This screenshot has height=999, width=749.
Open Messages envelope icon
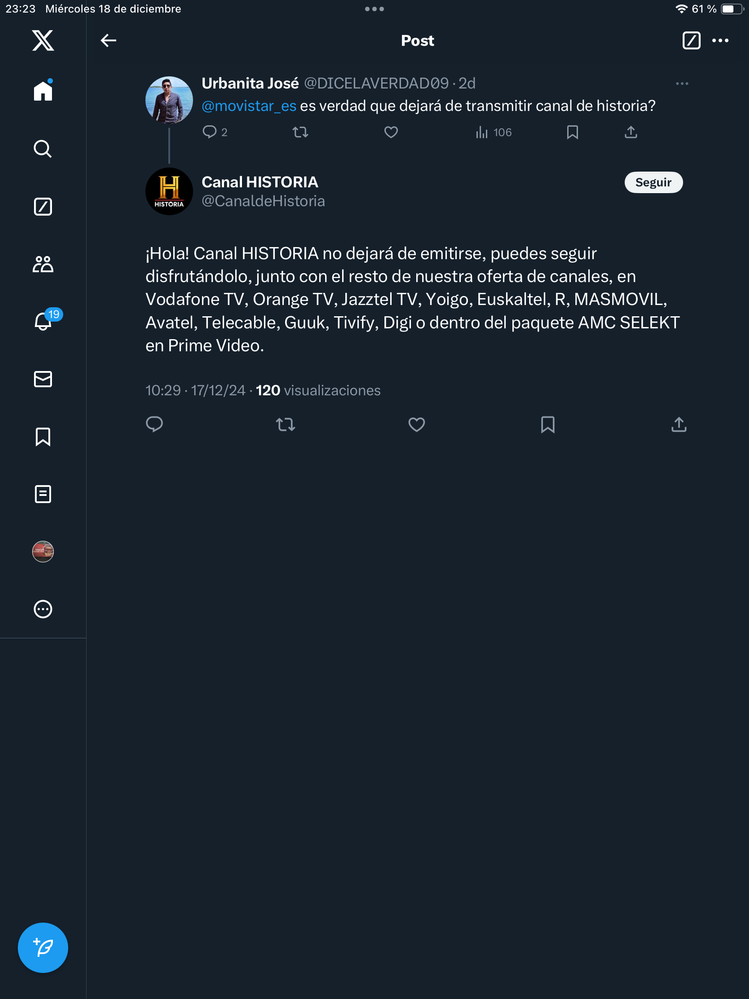point(42,379)
